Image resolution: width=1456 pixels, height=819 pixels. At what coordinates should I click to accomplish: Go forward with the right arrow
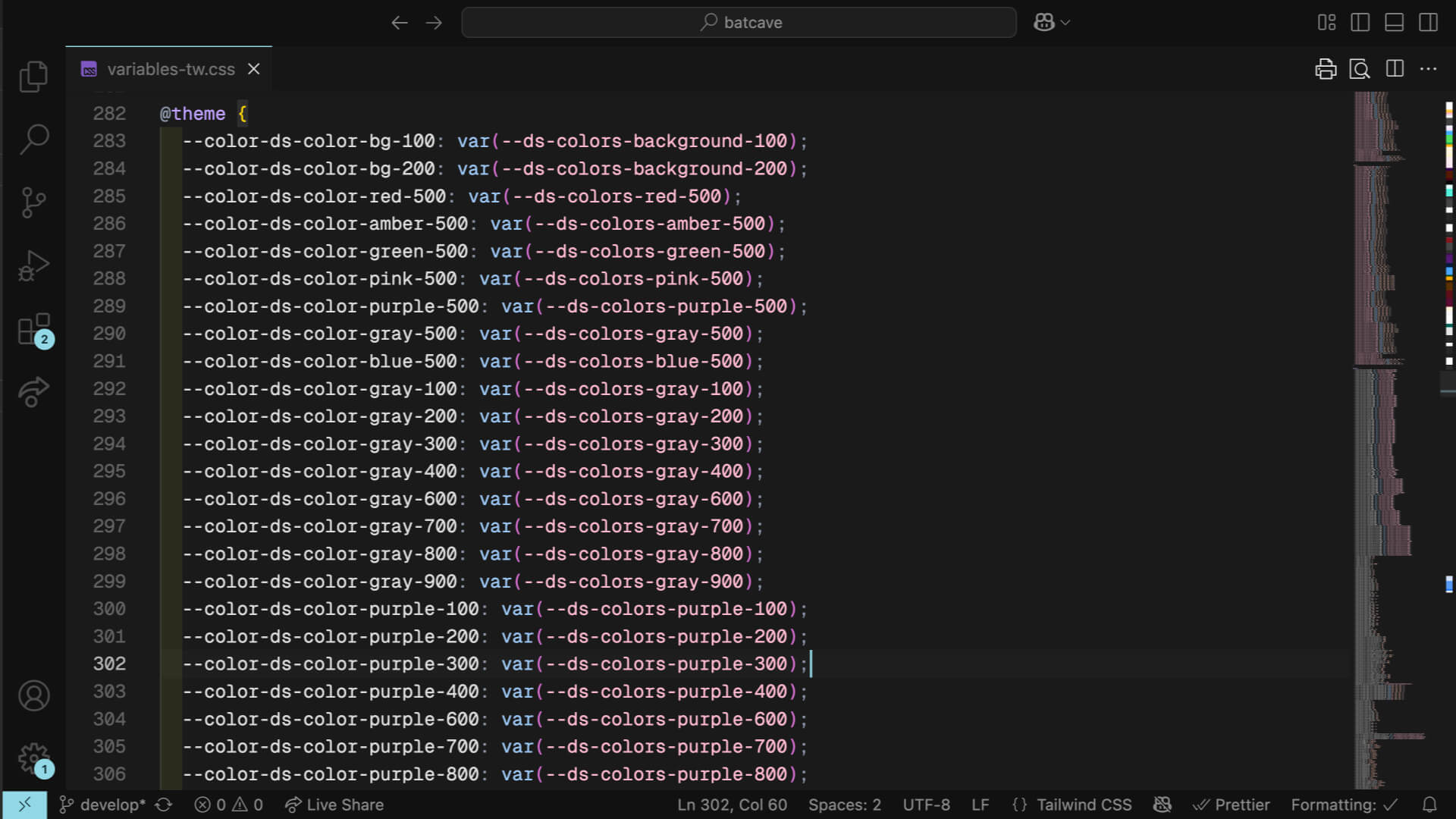click(434, 23)
